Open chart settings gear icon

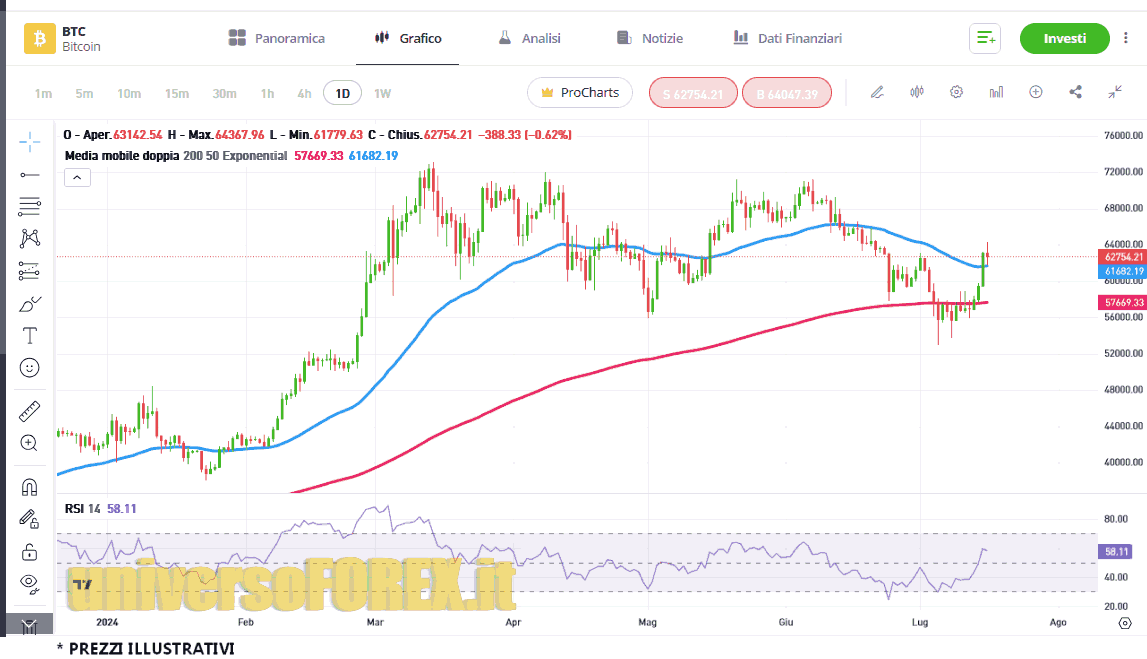point(956,92)
